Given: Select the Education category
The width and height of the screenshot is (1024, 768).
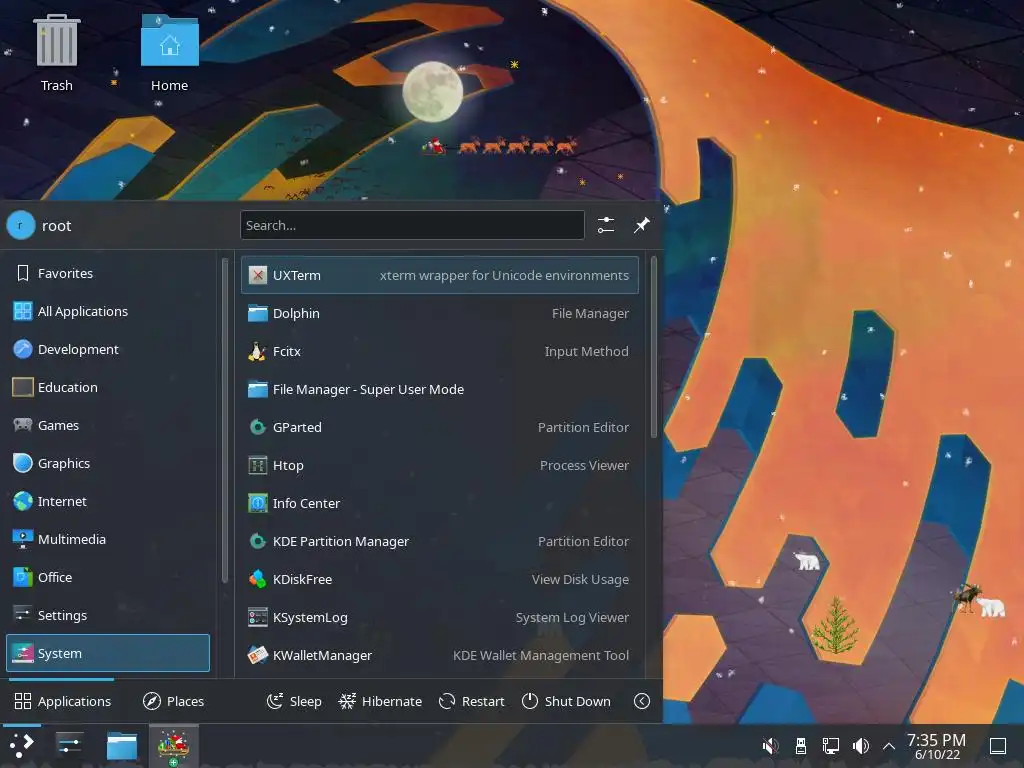Looking at the screenshot, I should (108, 387).
